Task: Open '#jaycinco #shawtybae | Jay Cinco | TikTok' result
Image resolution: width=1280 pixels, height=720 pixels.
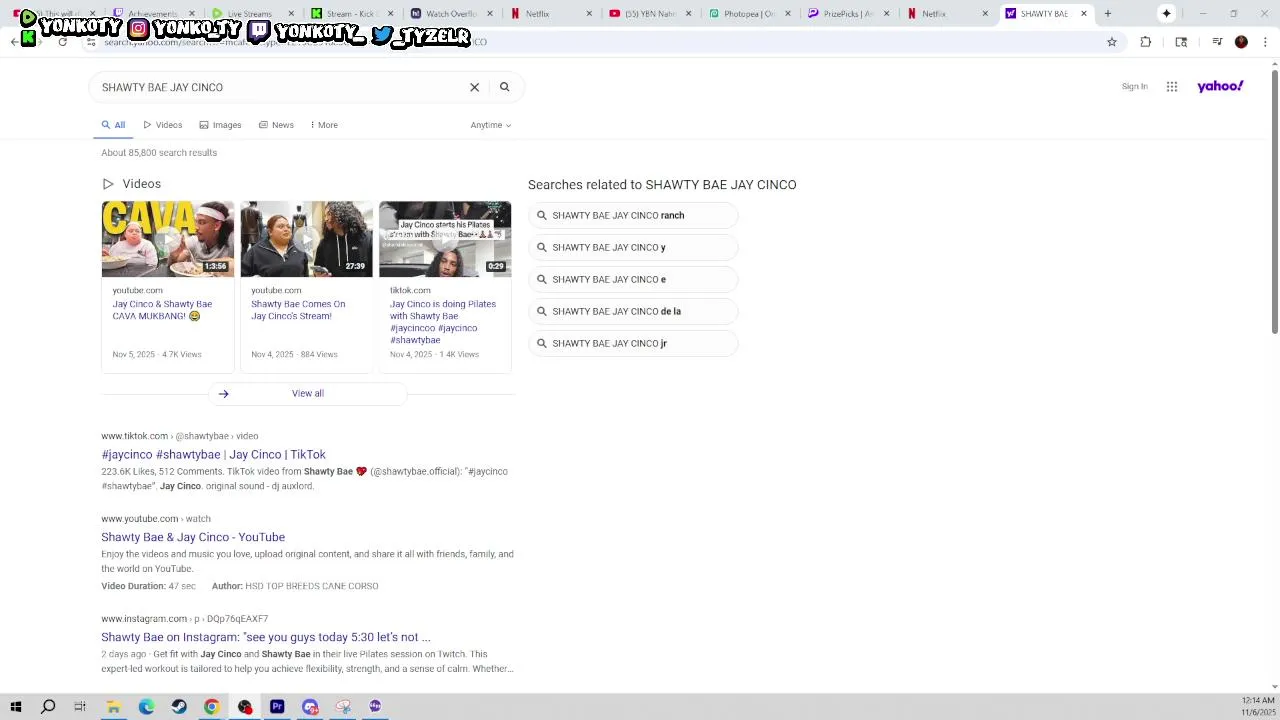Action: point(213,455)
